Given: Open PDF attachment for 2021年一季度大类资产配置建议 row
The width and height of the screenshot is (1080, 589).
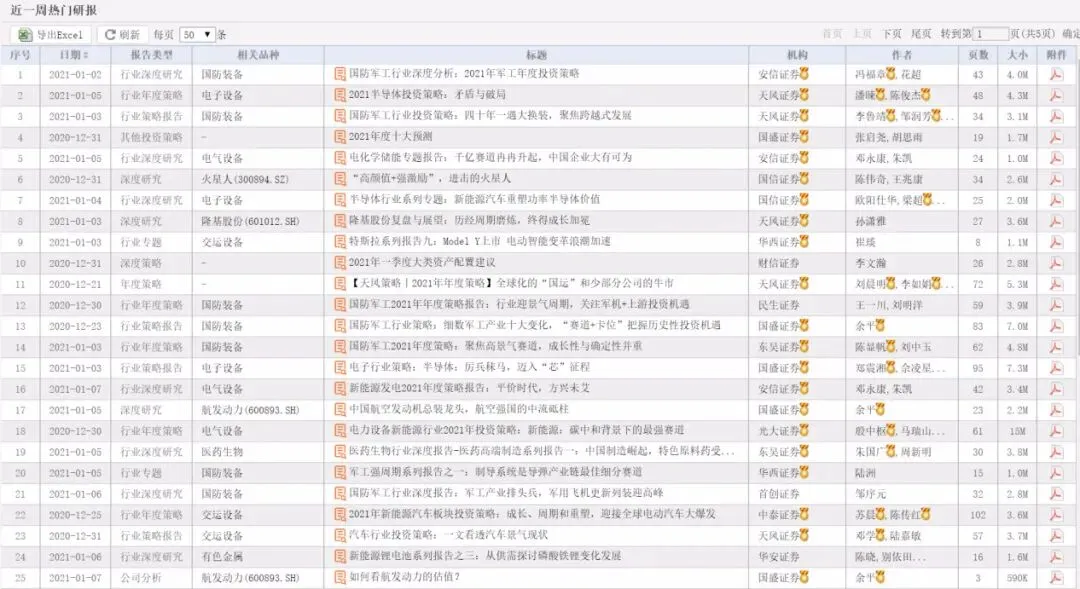Looking at the screenshot, I should (1055, 263).
